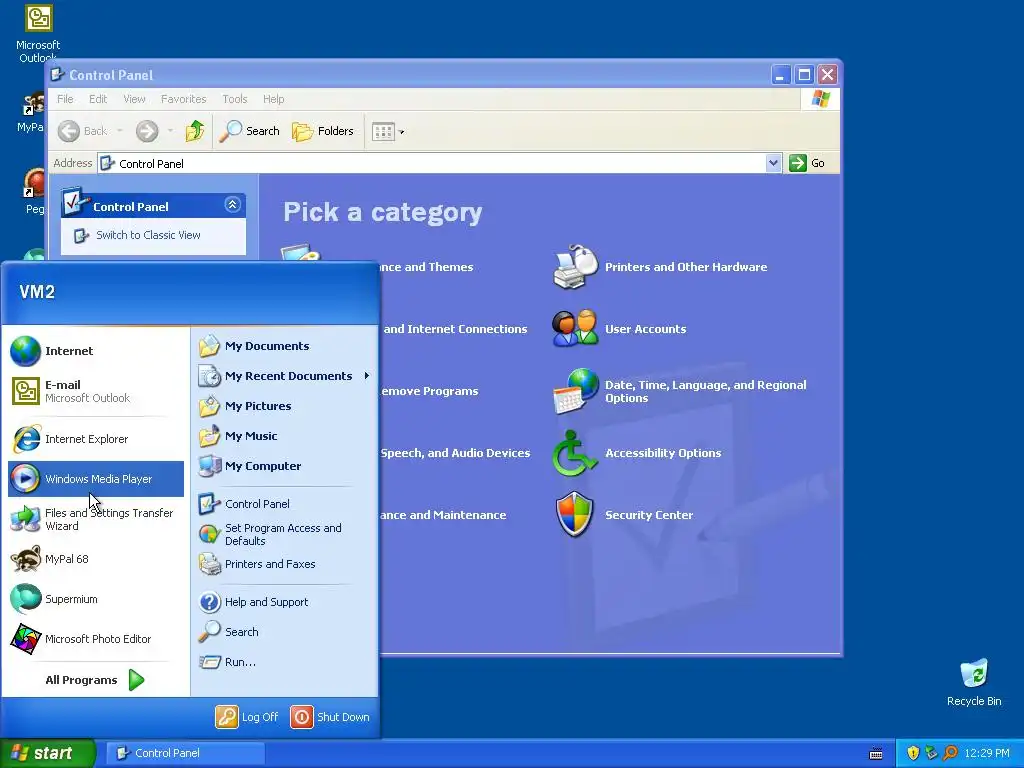
Task: Switch to Classic View
Action: [x=148, y=235]
